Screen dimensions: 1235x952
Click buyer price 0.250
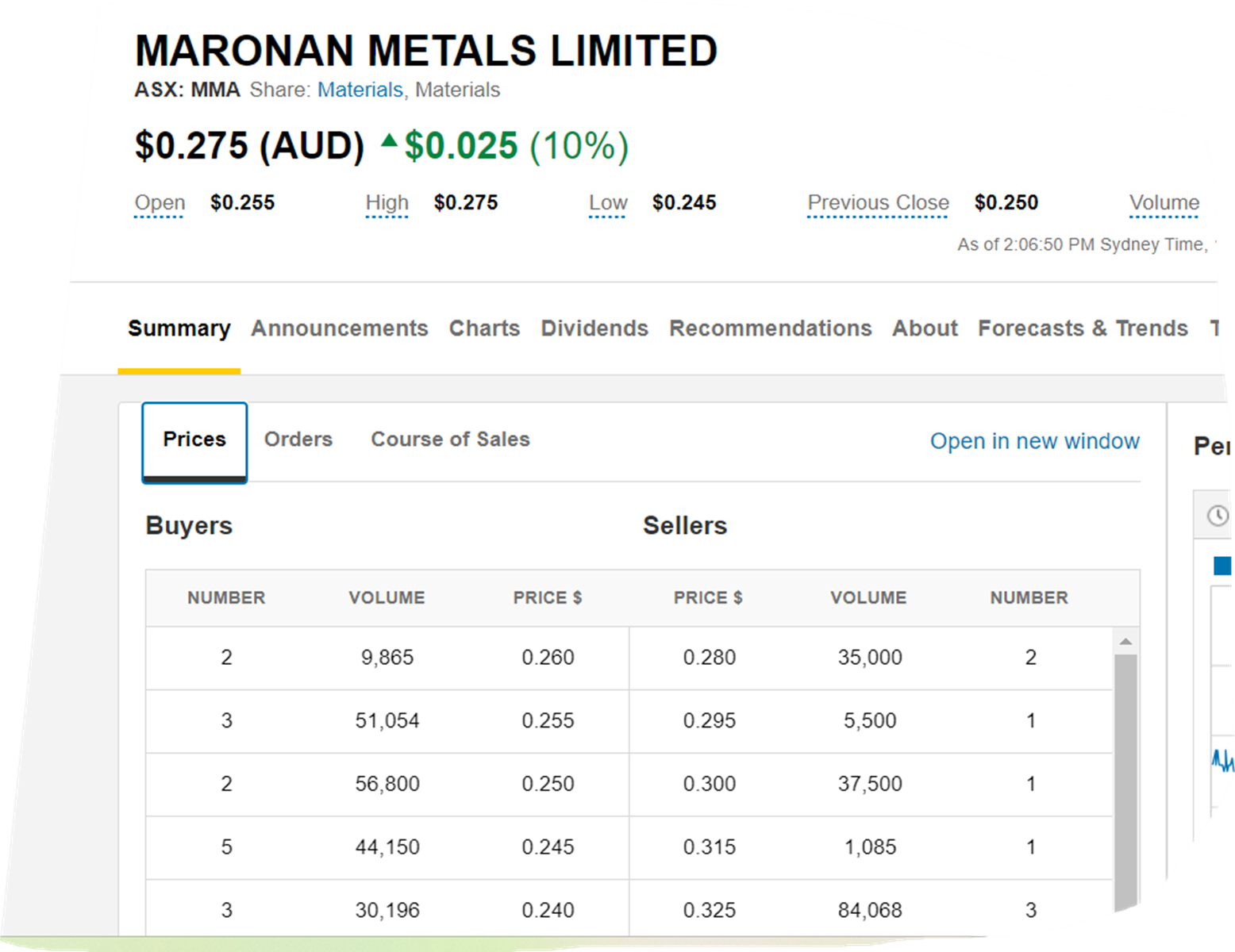[548, 784]
